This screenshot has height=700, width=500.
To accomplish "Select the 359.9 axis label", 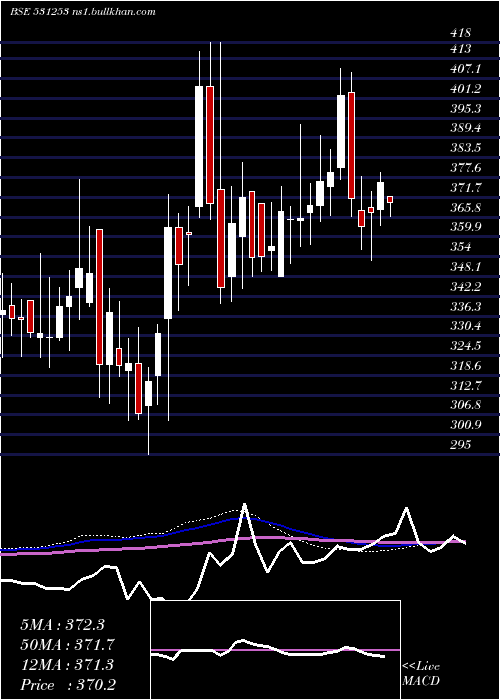I will click(x=465, y=227).
